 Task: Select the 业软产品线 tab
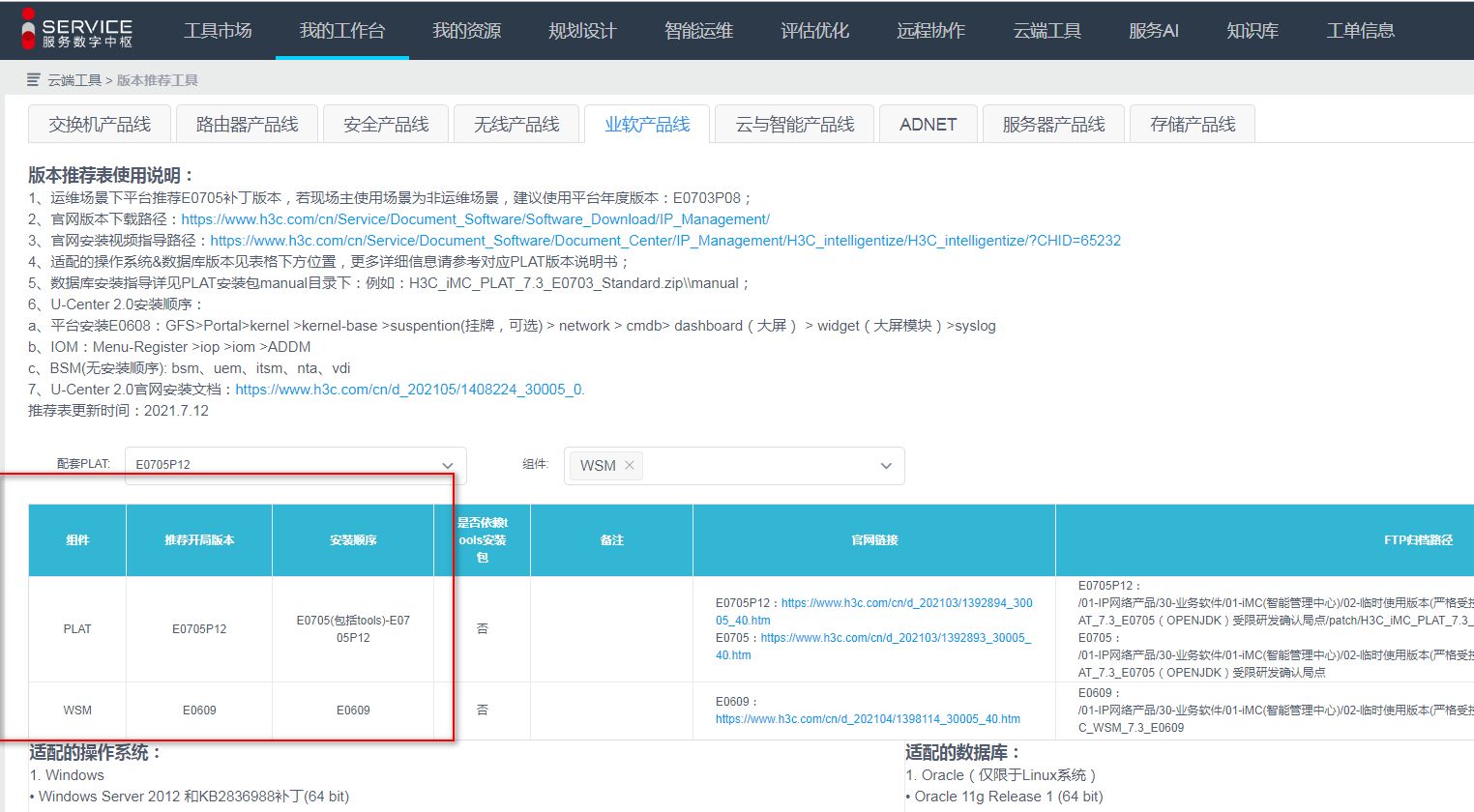647,125
